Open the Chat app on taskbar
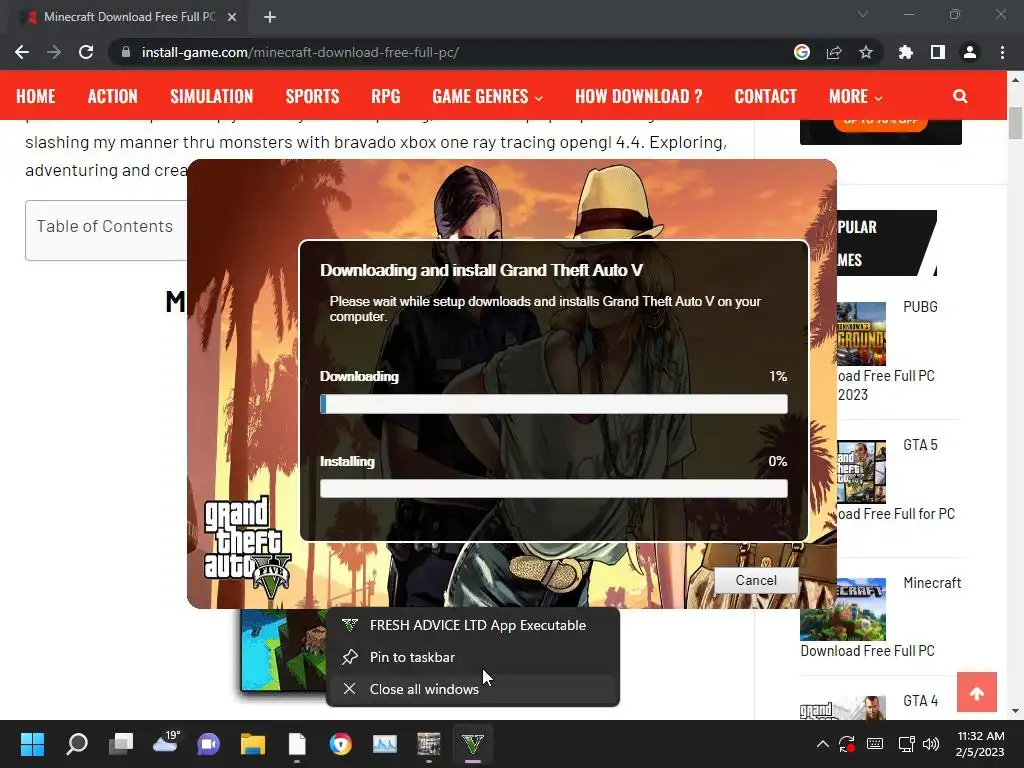This screenshot has height=768, width=1024. click(x=208, y=744)
